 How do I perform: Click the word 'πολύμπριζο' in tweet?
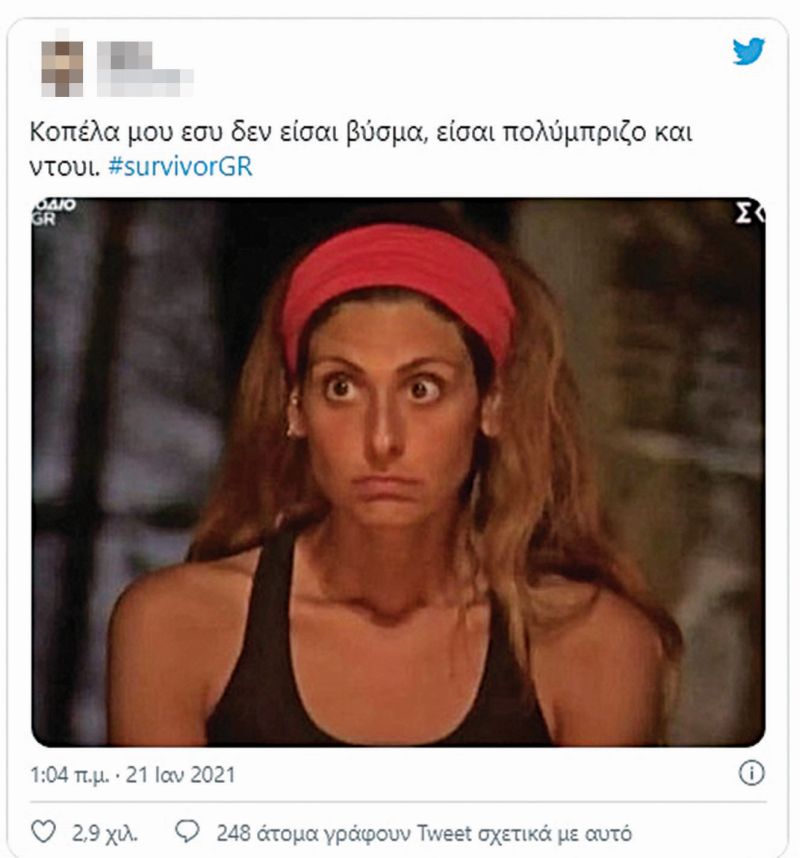[x=574, y=133]
